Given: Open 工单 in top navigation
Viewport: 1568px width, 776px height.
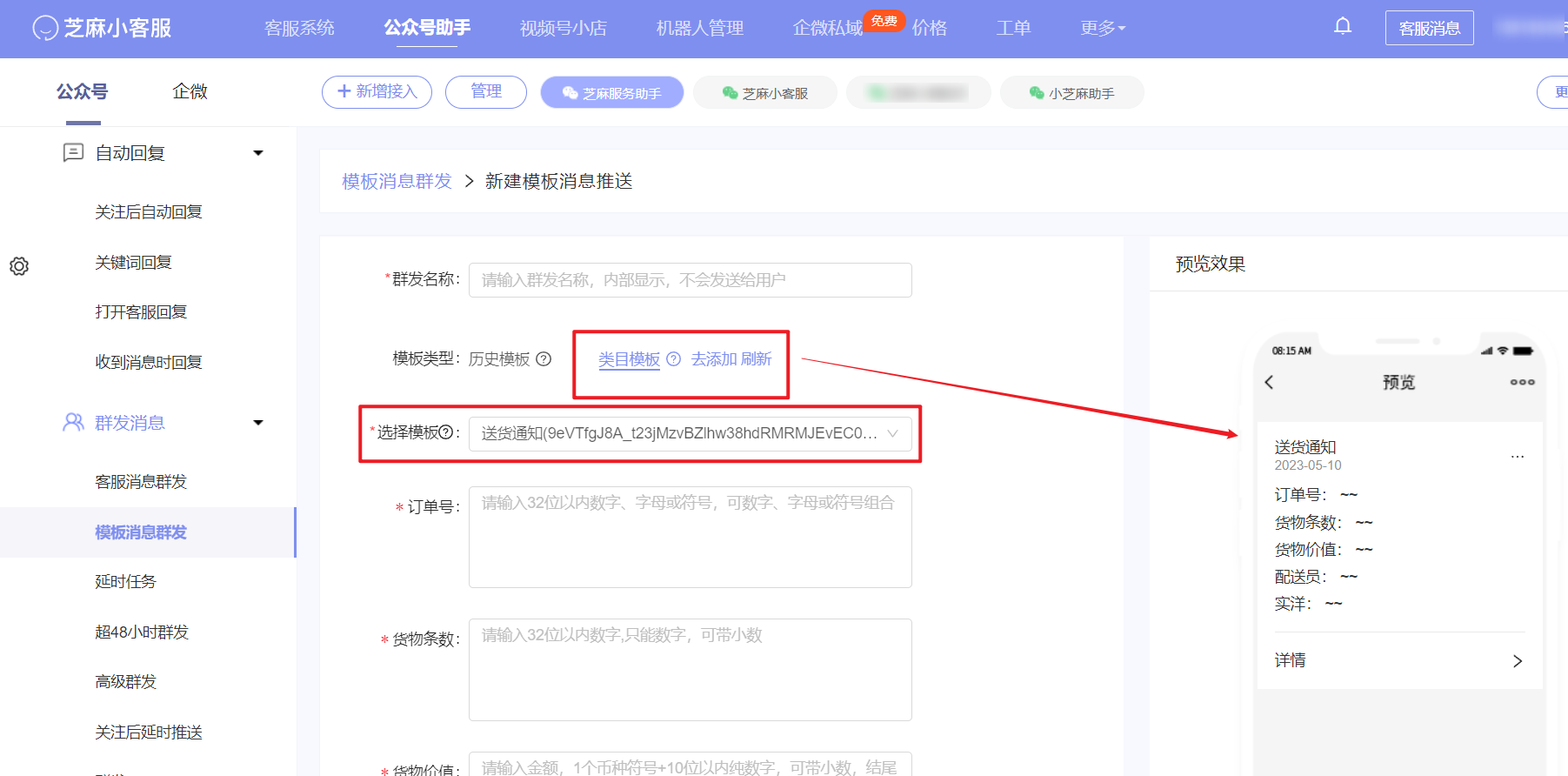Looking at the screenshot, I should [1014, 28].
